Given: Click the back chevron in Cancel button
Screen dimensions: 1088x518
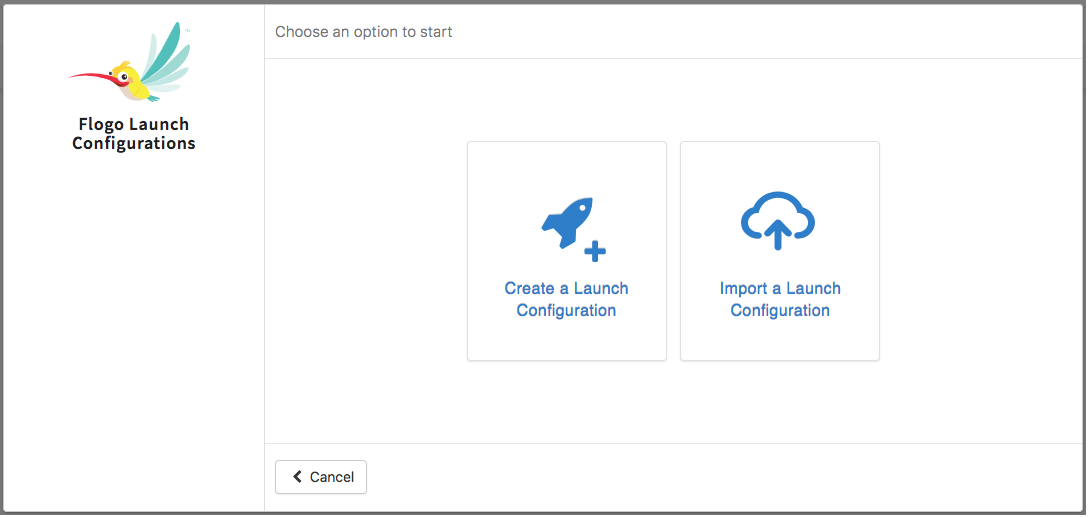Looking at the screenshot, I should [297, 477].
